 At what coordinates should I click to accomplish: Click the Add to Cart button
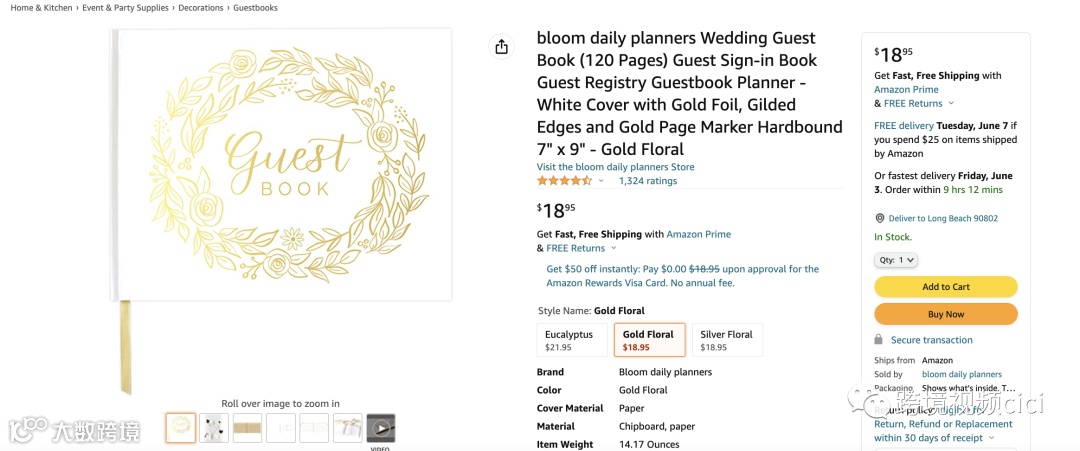[945, 287]
